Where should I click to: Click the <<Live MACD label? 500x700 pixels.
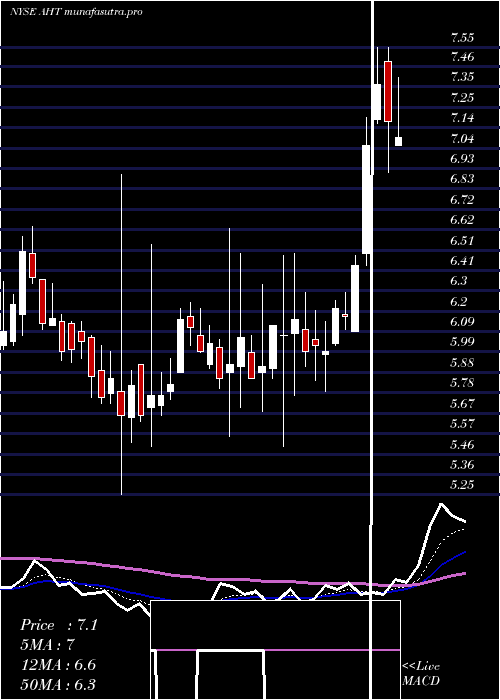point(421,673)
